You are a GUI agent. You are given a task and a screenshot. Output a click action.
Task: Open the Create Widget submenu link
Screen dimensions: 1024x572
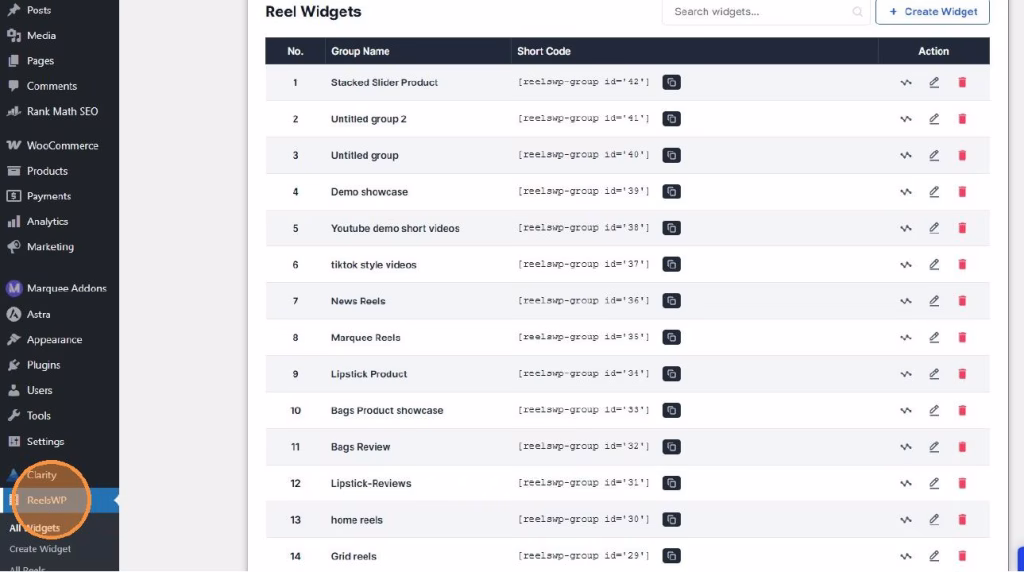click(x=40, y=549)
